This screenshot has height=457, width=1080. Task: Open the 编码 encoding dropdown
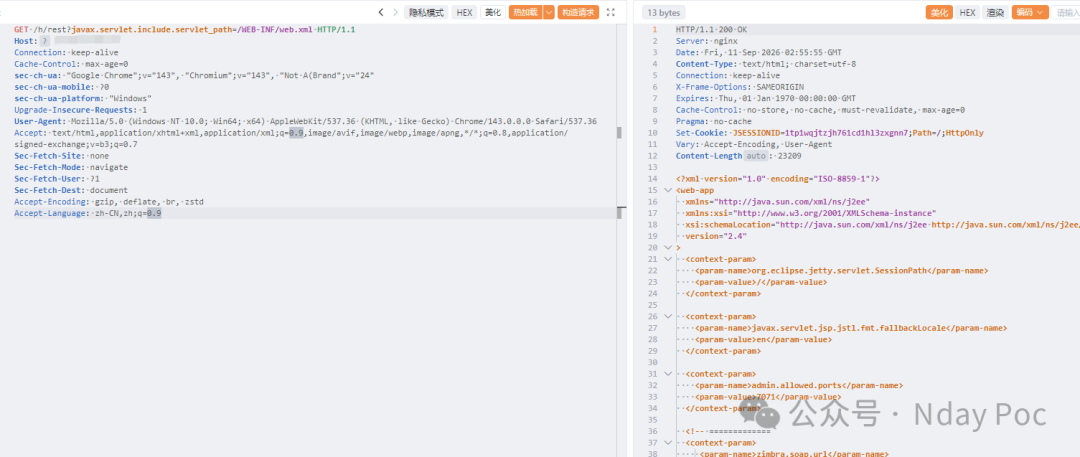1030,12
